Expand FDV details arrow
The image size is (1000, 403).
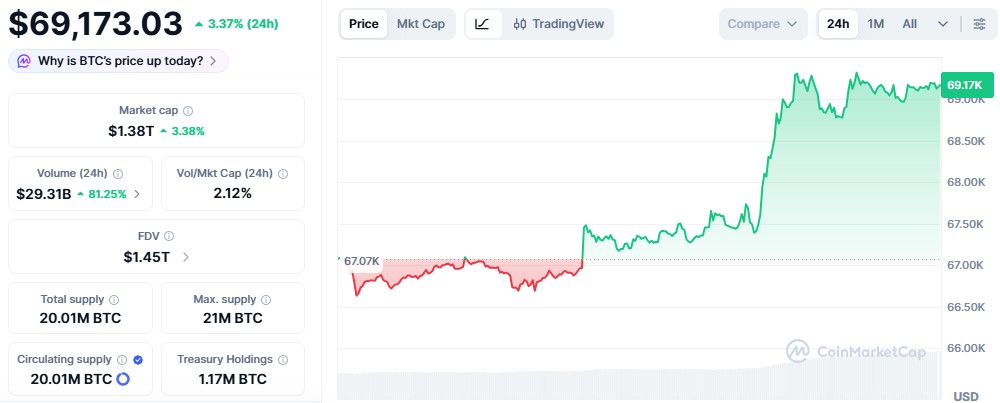coord(186,257)
